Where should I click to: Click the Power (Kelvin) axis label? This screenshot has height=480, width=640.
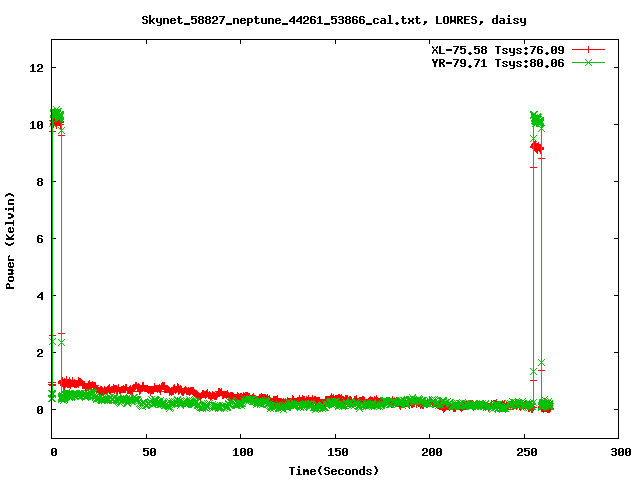point(10,241)
